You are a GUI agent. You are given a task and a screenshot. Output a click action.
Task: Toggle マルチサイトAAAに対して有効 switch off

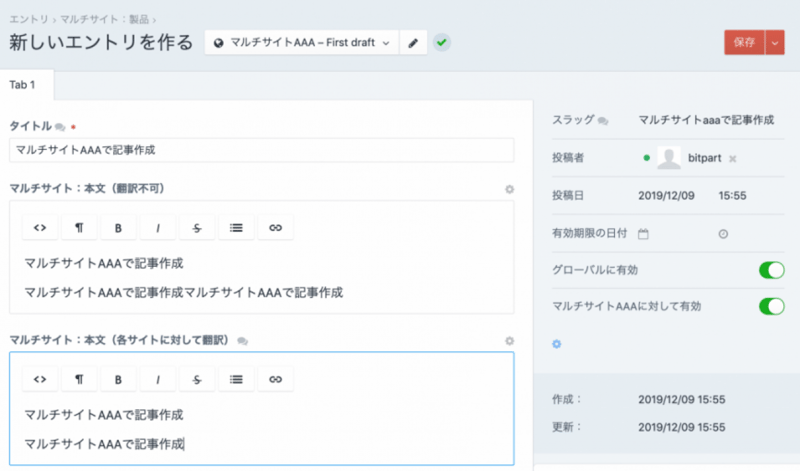coord(771,306)
